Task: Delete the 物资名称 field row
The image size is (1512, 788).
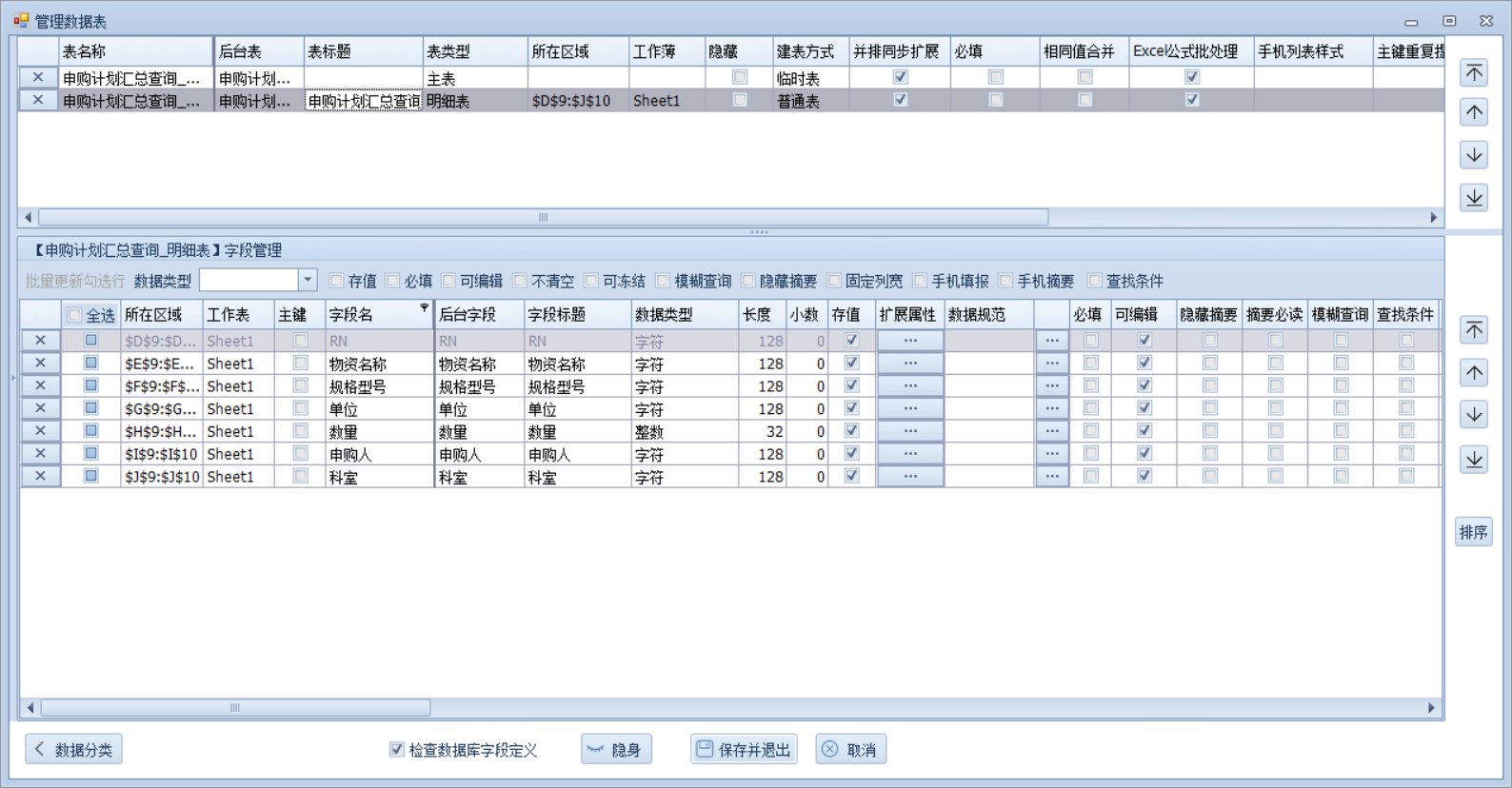Action: click(x=40, y=363)
